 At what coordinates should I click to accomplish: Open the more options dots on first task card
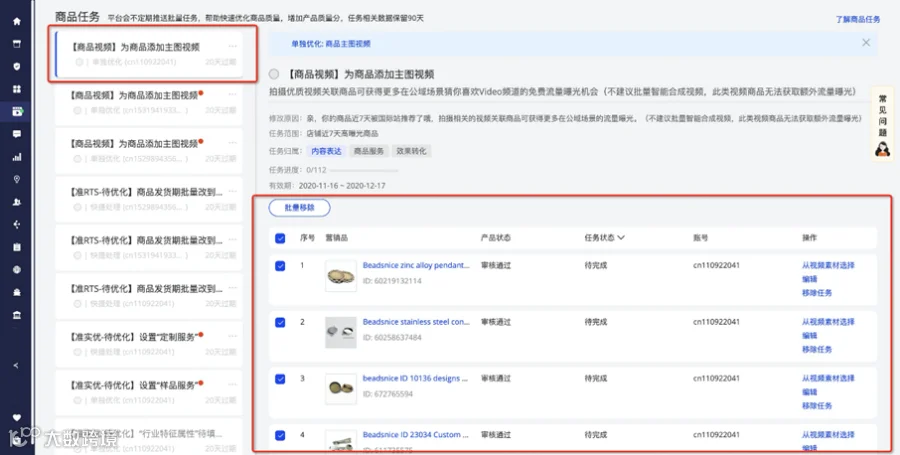pyautogui.click(x=232, y=46)
